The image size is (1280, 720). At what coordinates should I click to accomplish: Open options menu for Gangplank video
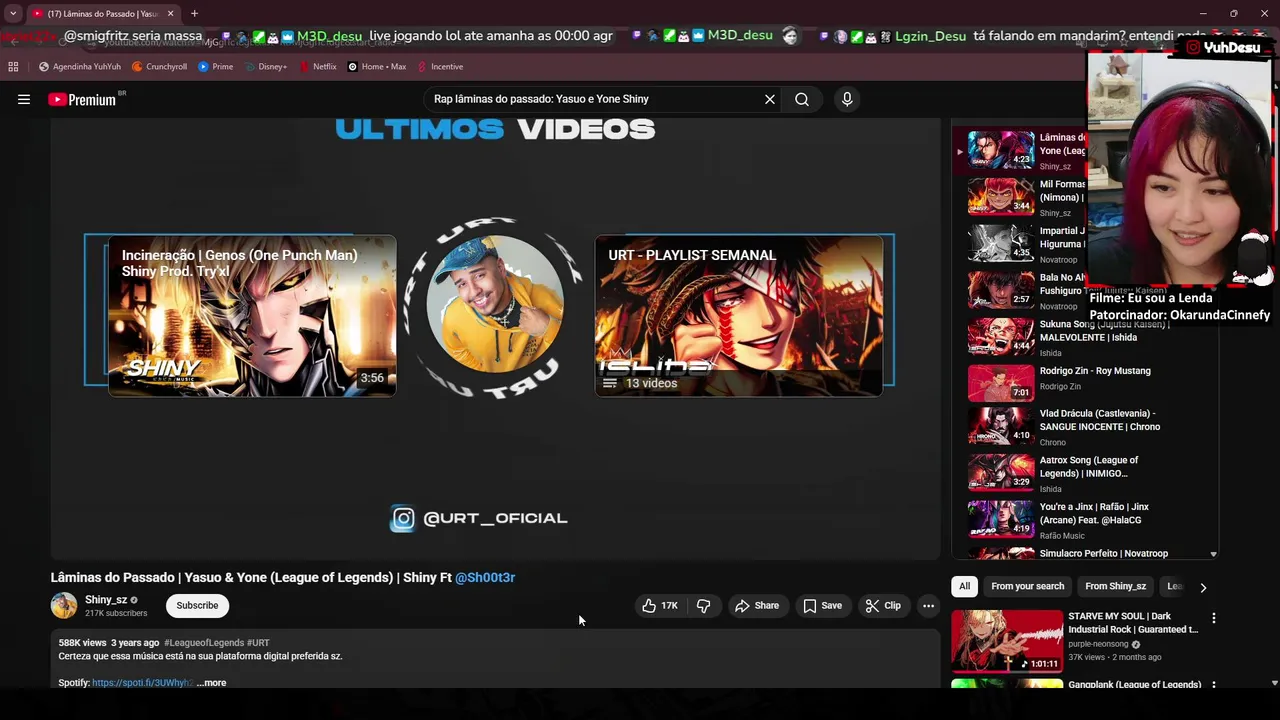[1214, 686]
